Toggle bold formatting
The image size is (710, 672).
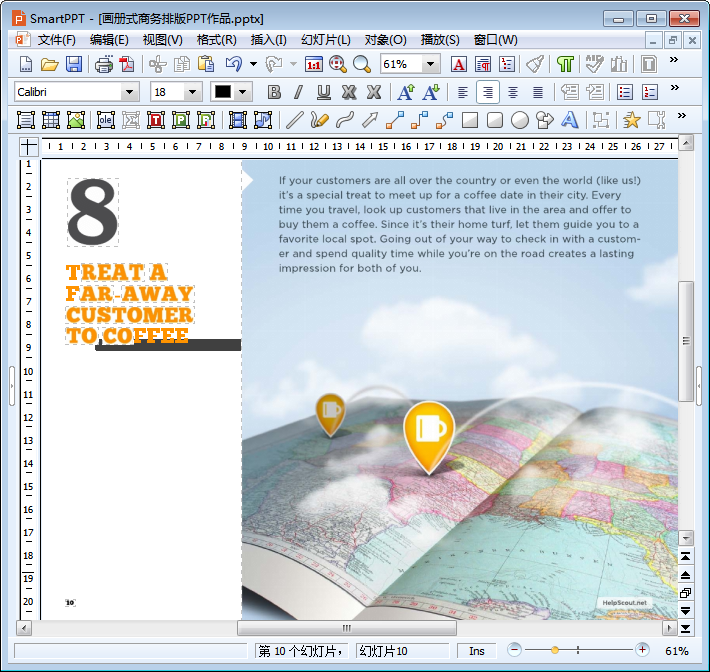(x=274, y=92)
